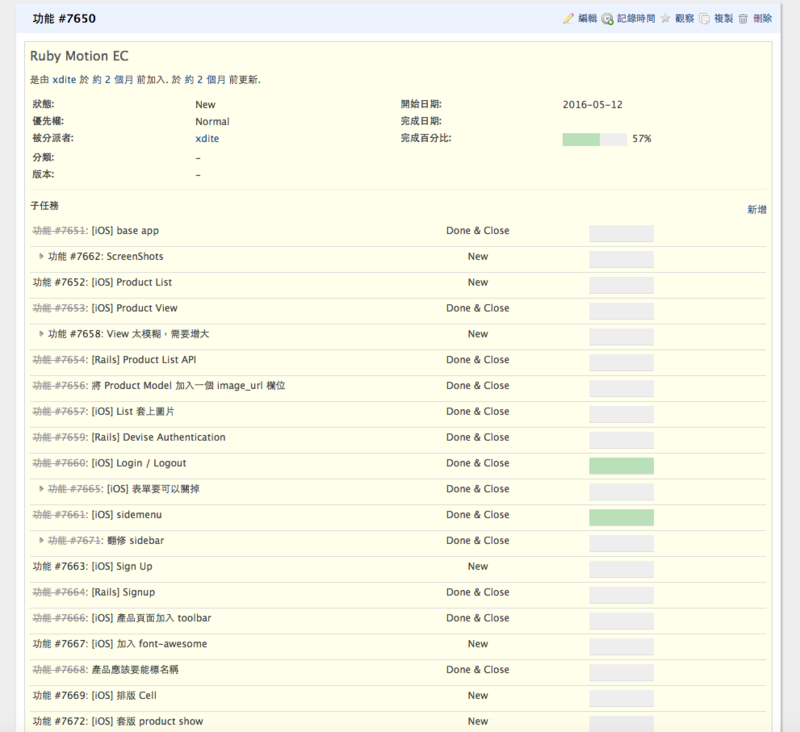Click the 功能 #7650 heading
The image size is (800, 732).
coord(64,19)
